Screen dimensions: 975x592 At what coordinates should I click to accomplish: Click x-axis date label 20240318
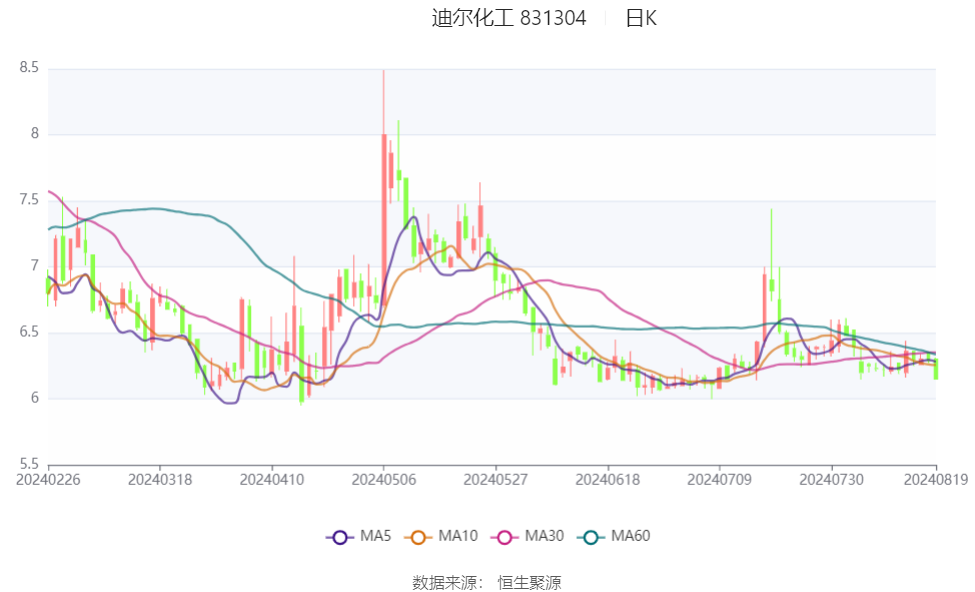click(160, 480)
